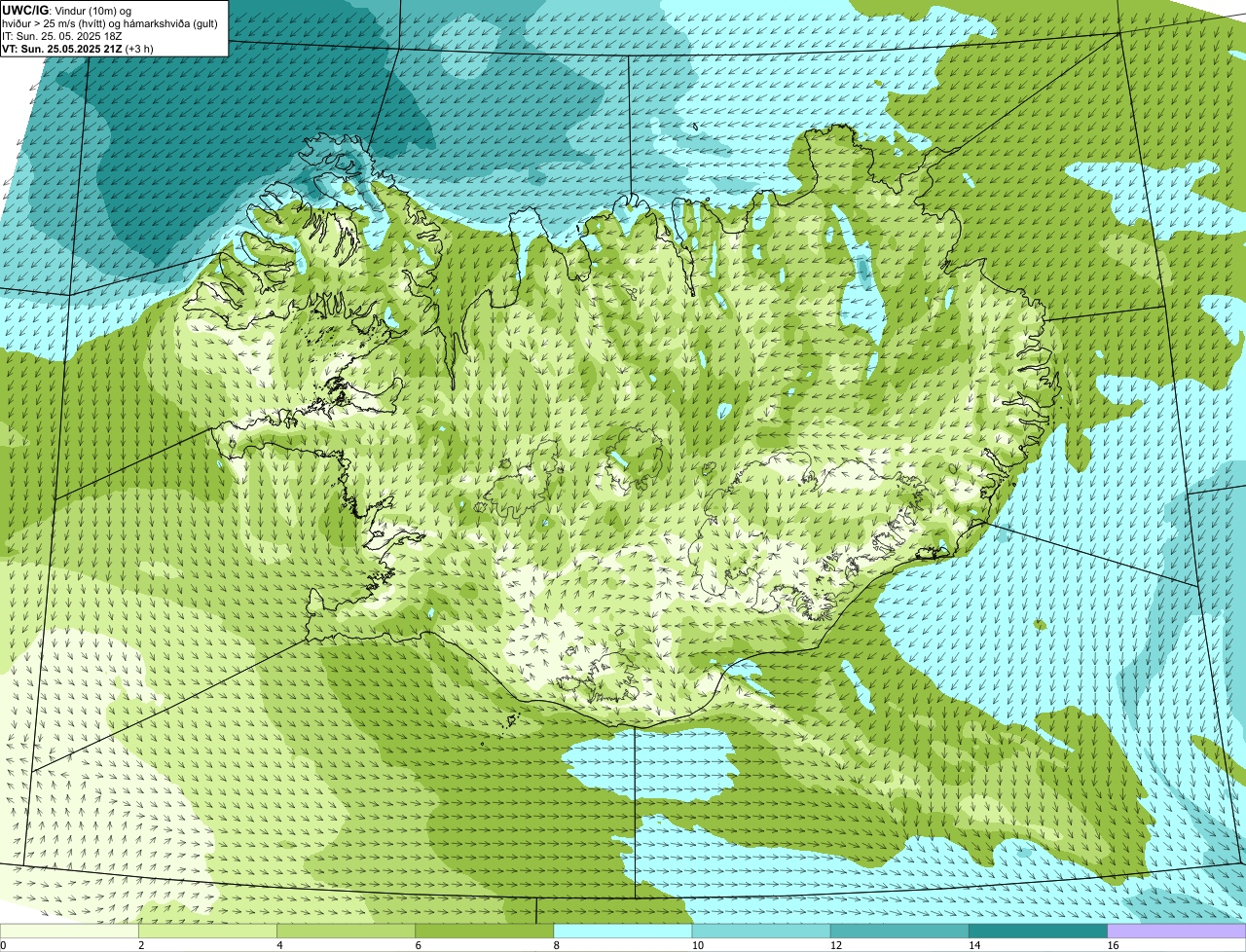Image resolution: width=1246 pixels, height=952 pixels.
Task: Click the title line 'UWC/IG: Vindur (10m) og'
Action: 67,10
